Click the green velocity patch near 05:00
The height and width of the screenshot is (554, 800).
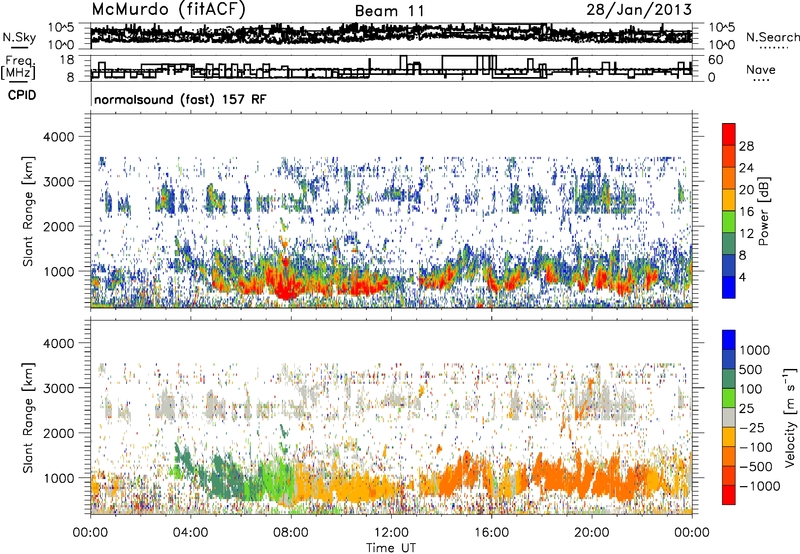pos(222,474)
